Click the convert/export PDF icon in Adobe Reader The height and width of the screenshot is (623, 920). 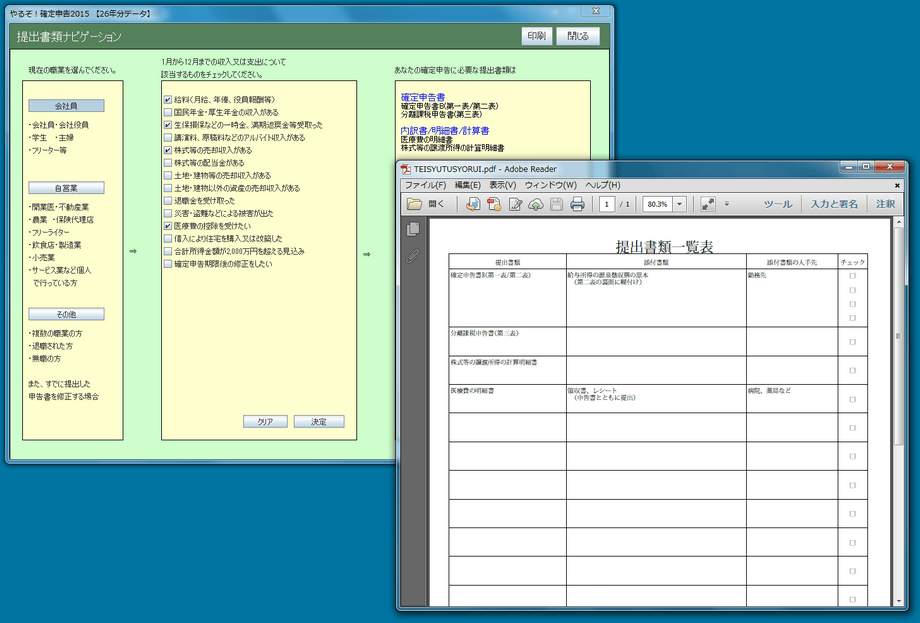[473, 204]
